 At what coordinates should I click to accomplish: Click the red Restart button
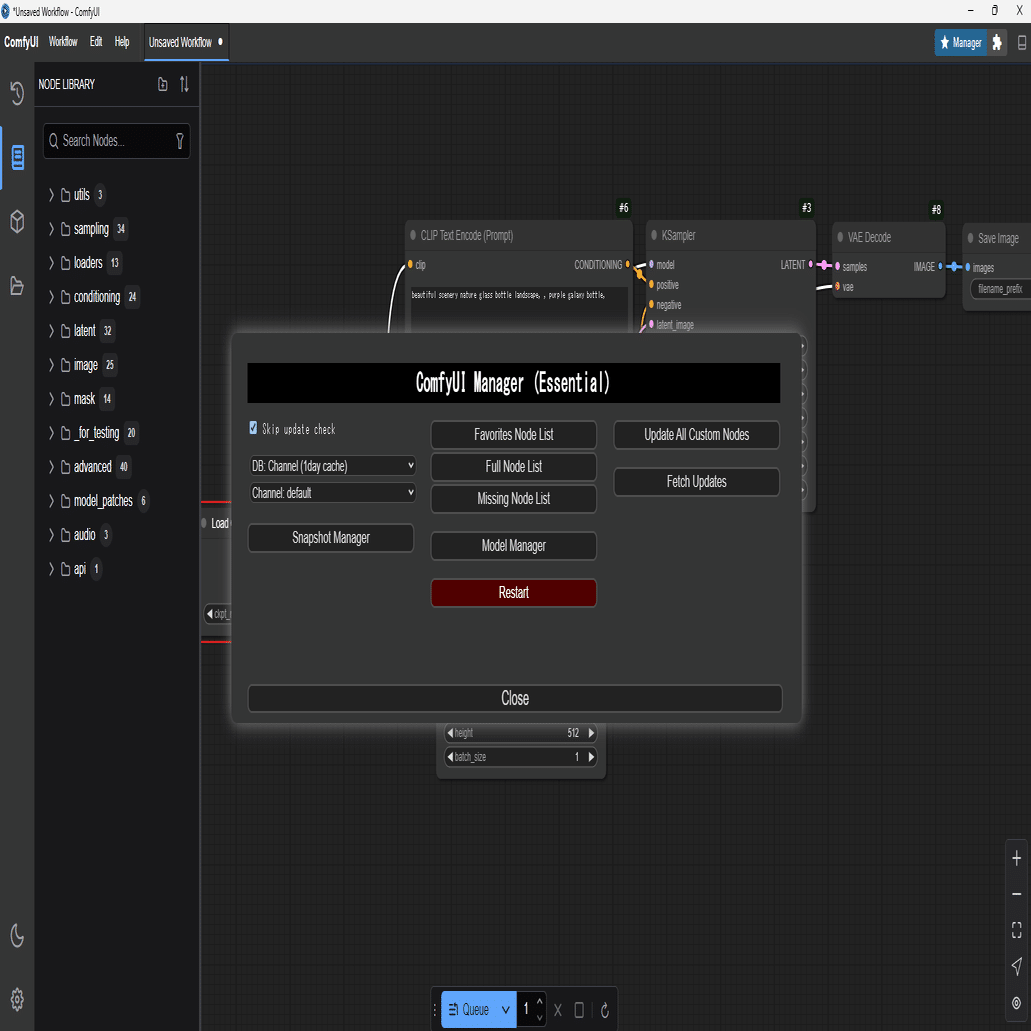(514, 592)
